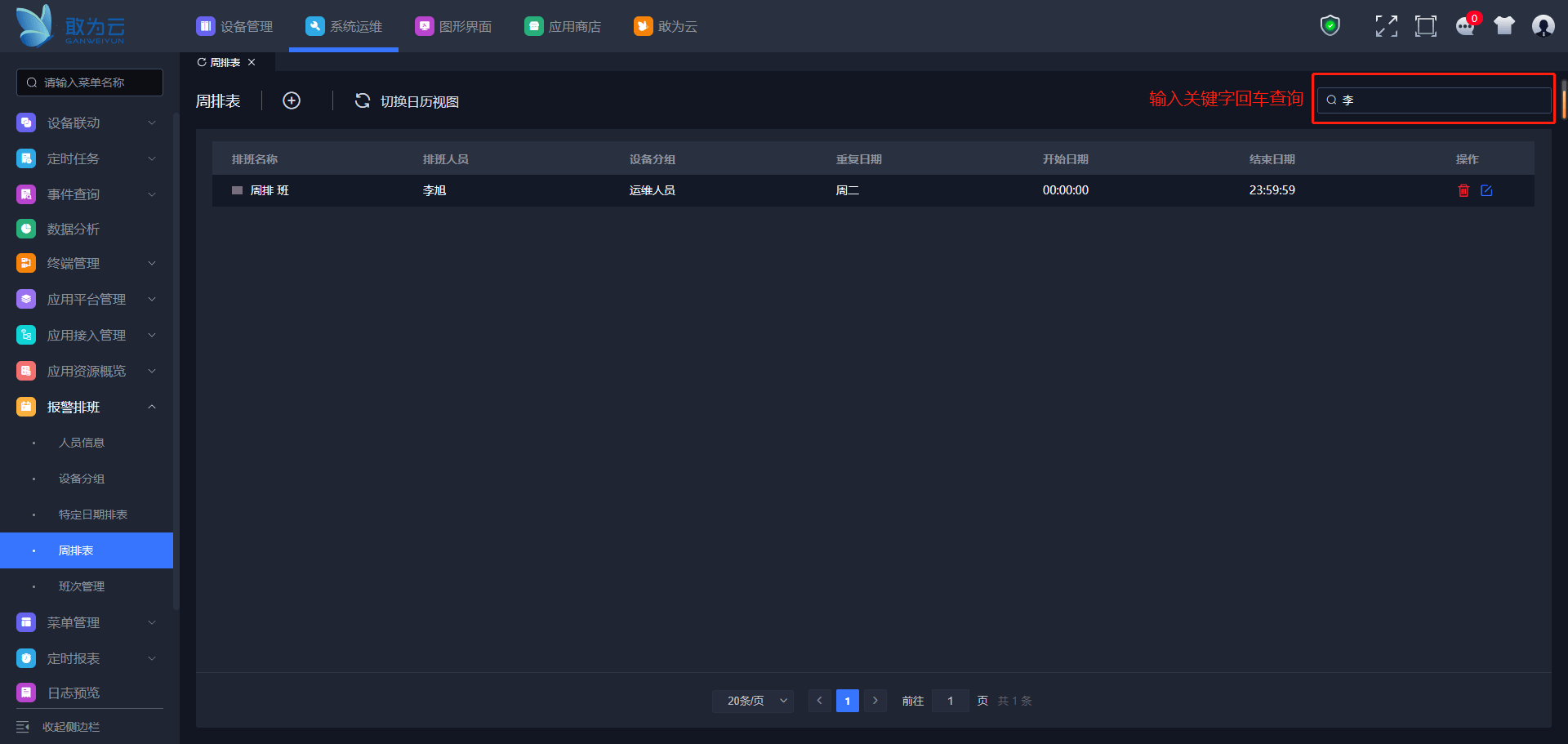Click the 设备联动 sidebar icon

tap(26, 123)
